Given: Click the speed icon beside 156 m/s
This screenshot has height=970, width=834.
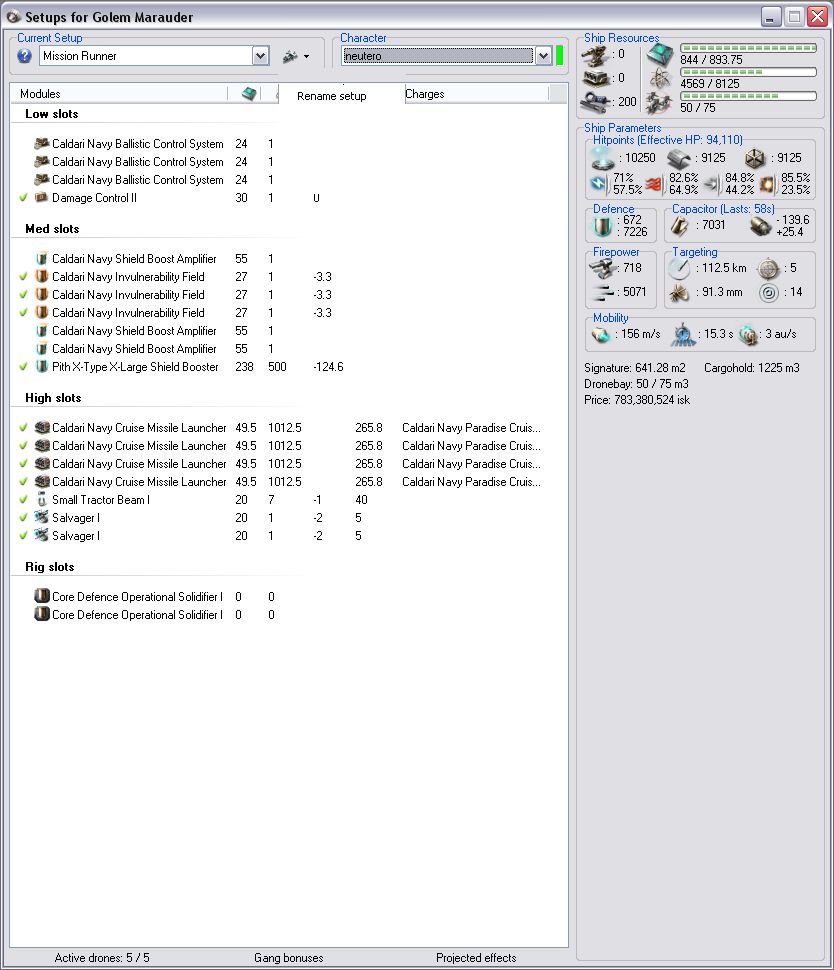Looking at the screenshot, I should pyautogui.click(x=600, y=334).
